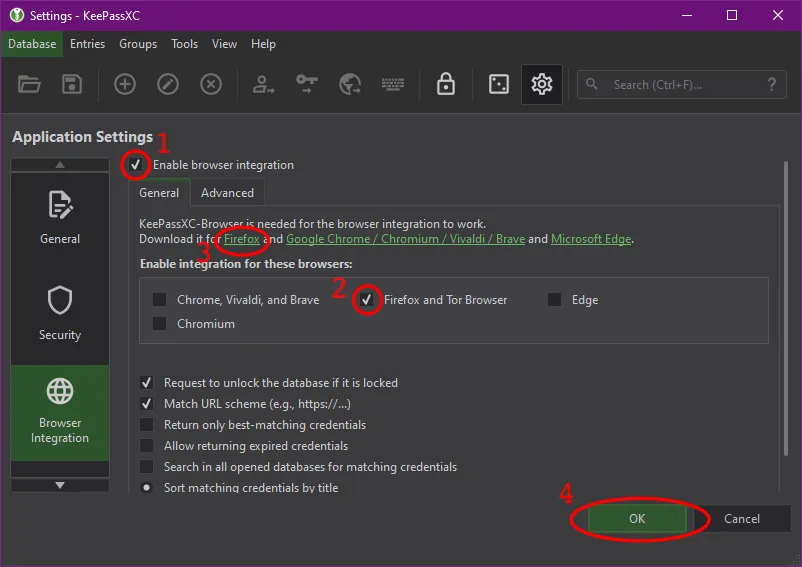Open the Entries menu

coord(87,44)
